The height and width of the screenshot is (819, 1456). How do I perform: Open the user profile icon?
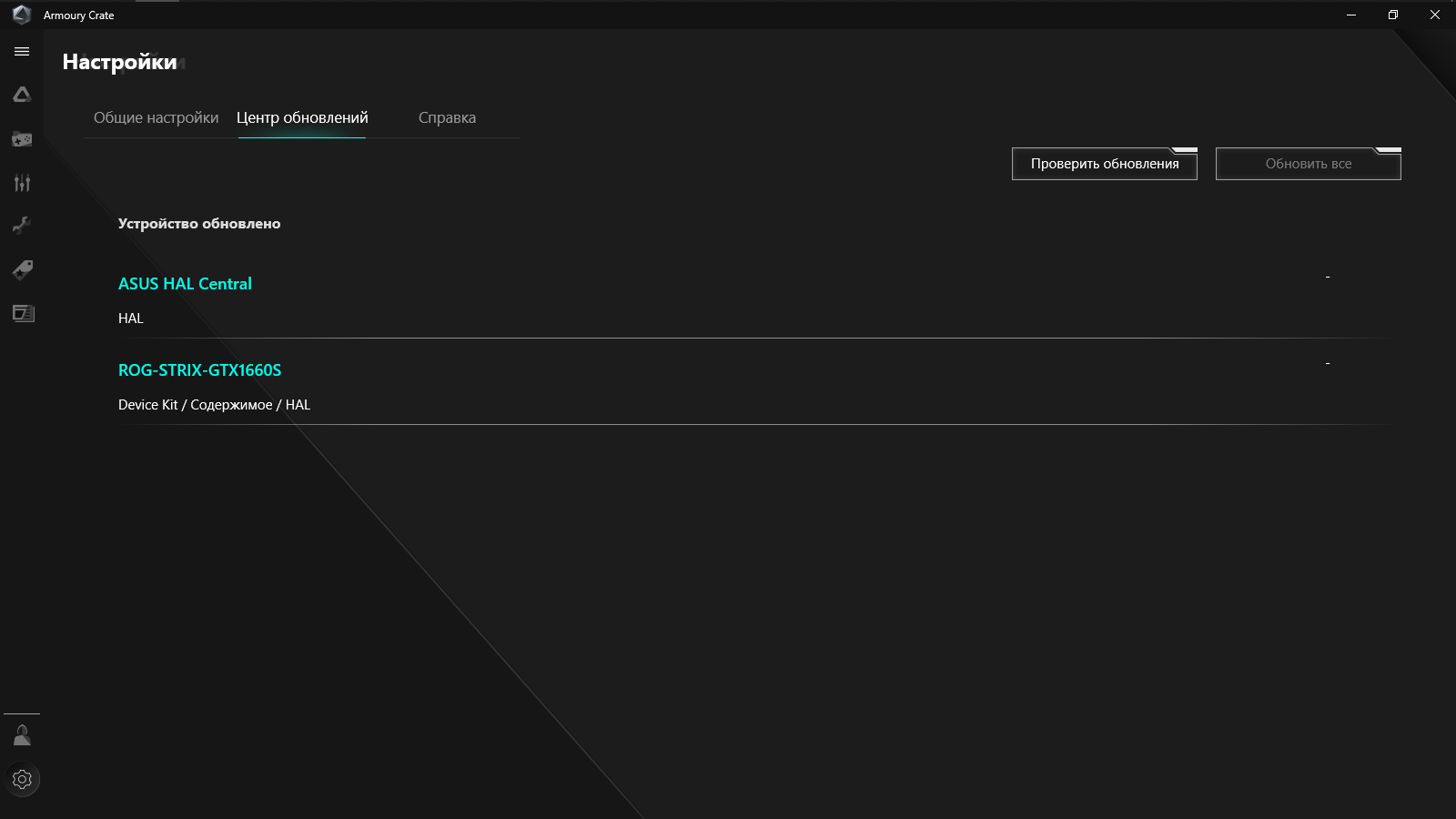(22, 735)
